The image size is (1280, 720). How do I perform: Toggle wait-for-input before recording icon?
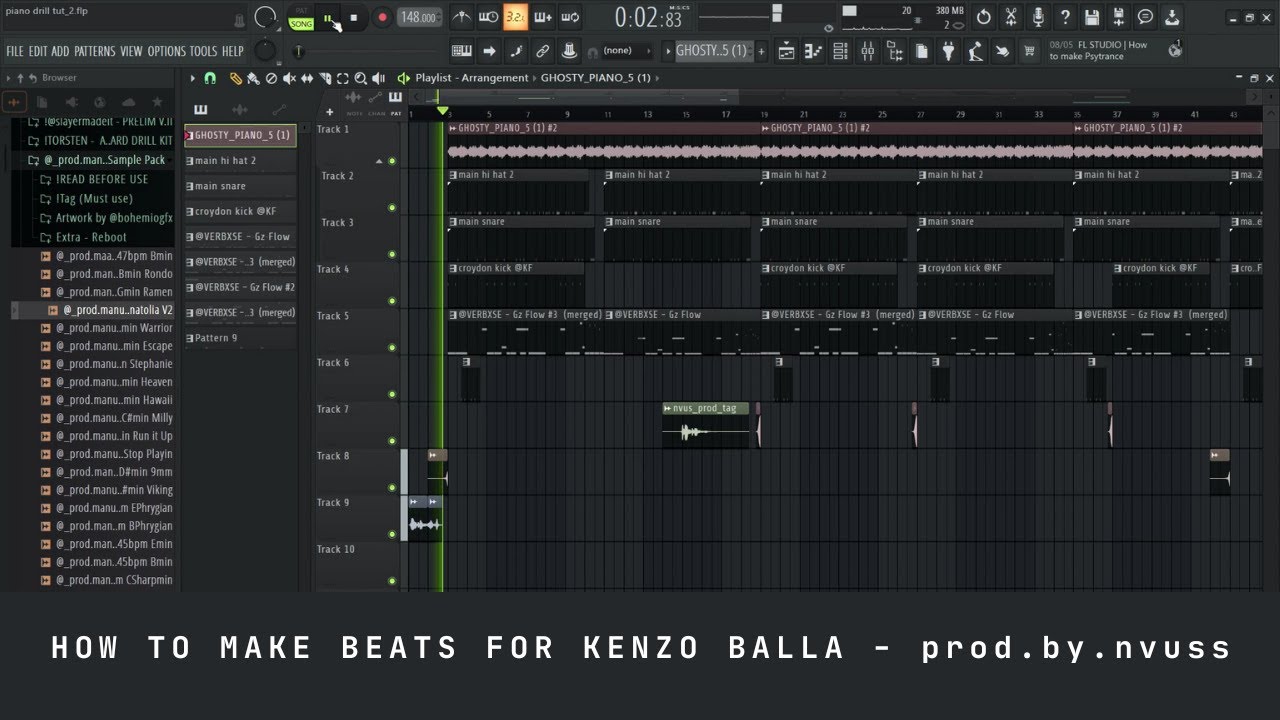pyautogui.click(x=488, y=17)
